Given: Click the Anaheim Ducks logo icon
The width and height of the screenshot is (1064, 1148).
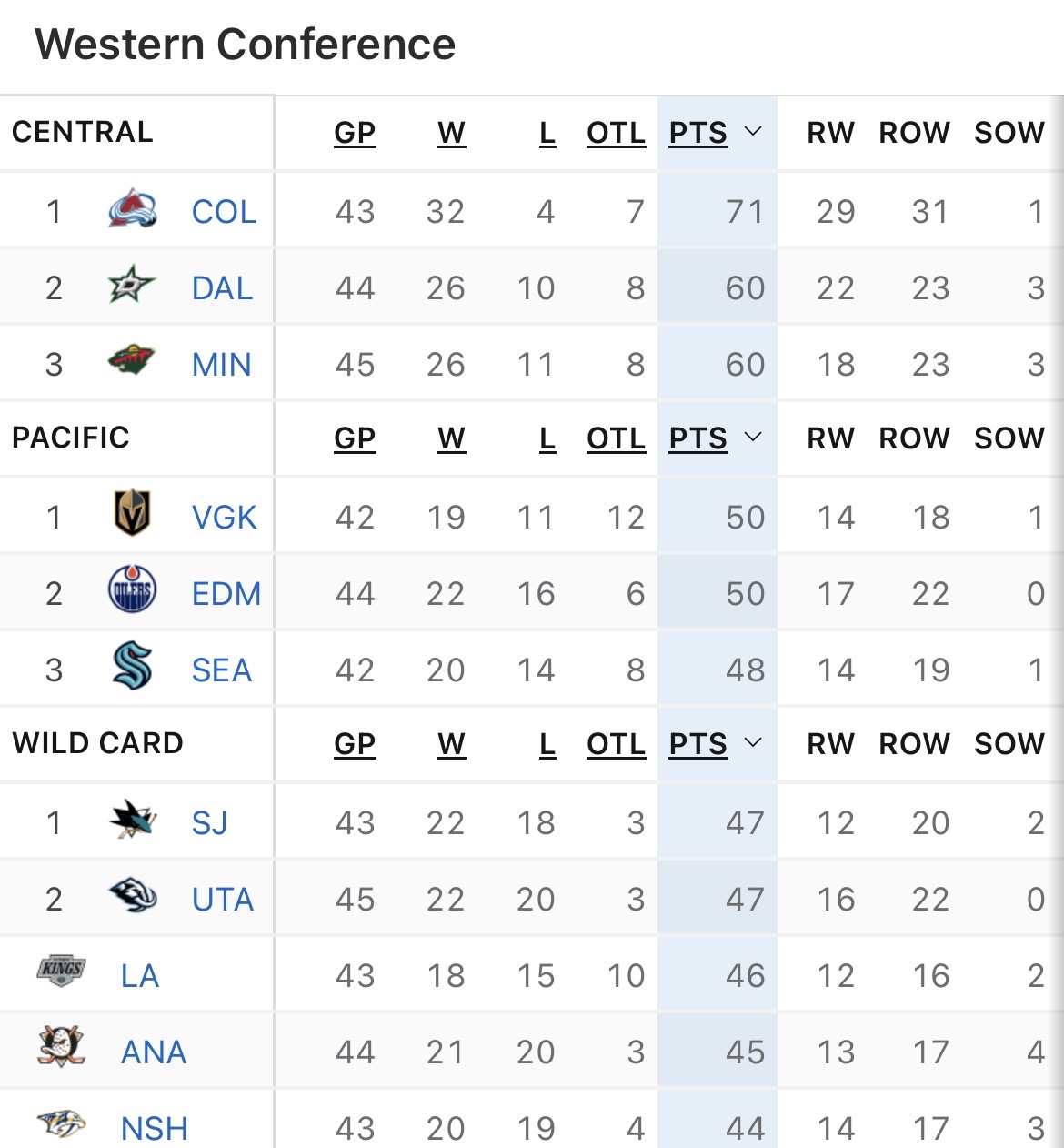Looking at the screenshot, I should pos(62,1048).
